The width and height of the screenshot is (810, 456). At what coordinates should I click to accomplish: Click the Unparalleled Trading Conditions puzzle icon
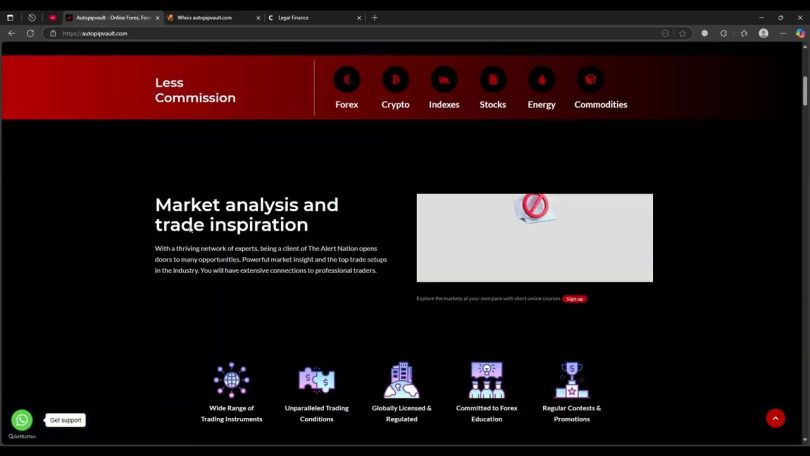(x=317, y=380)
